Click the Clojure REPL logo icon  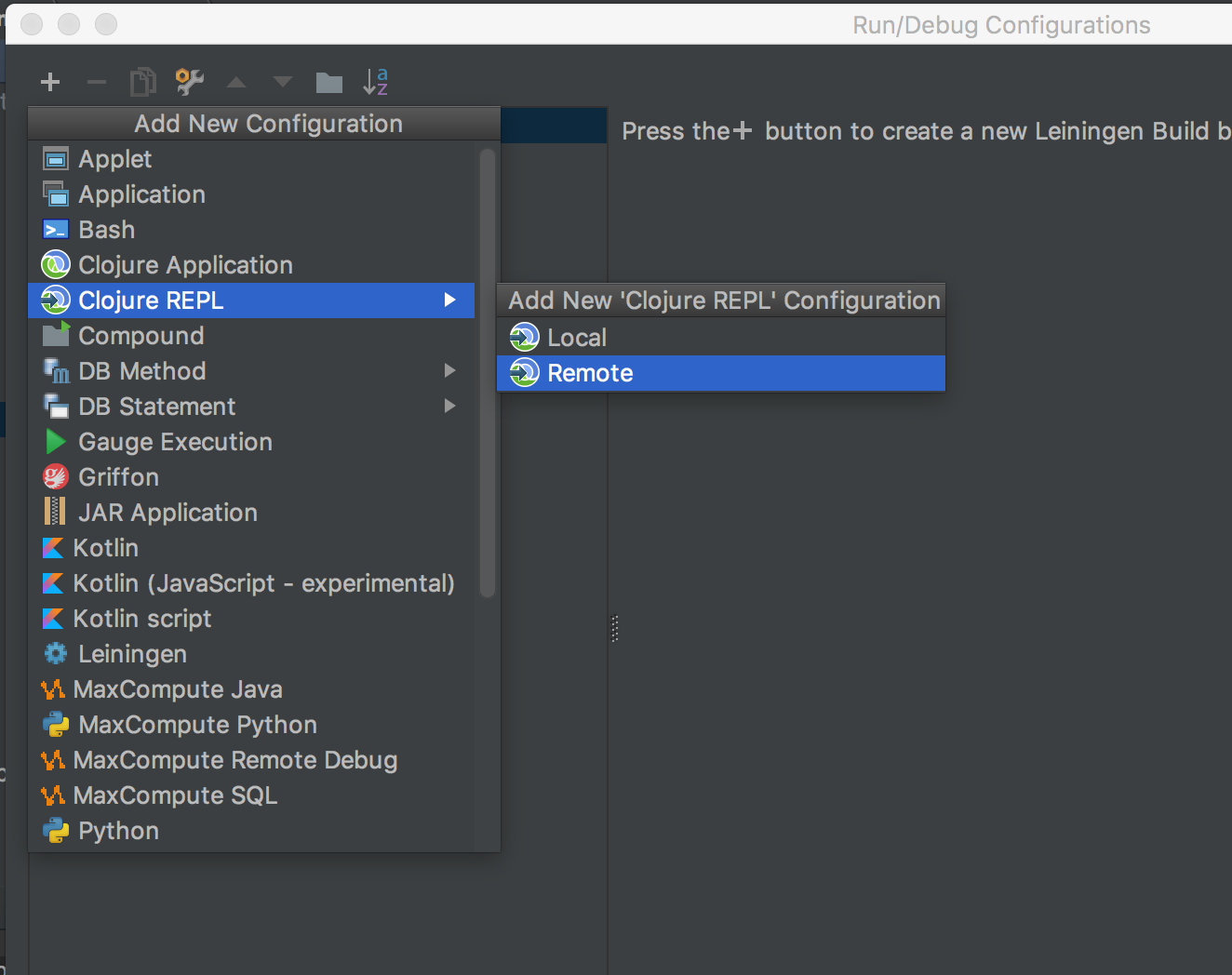[x=56, y=301]
